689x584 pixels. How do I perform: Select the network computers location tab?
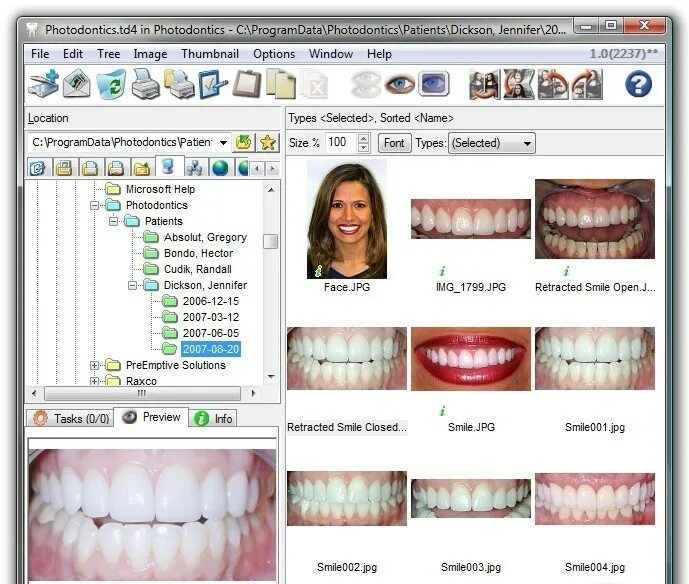pyautogui.click(x=194, y=167)
